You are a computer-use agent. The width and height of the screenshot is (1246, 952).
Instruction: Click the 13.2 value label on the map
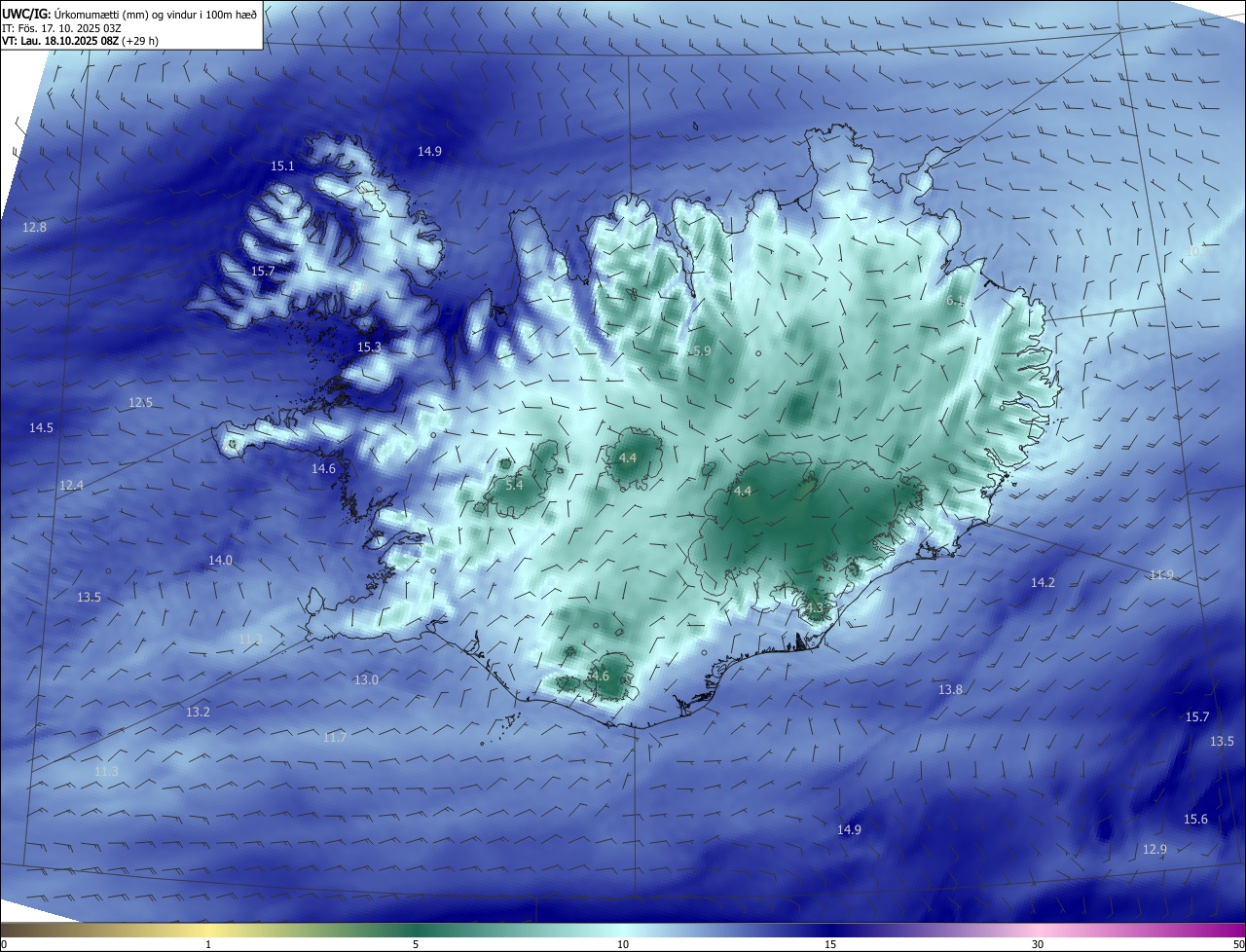tap(198, 712)
